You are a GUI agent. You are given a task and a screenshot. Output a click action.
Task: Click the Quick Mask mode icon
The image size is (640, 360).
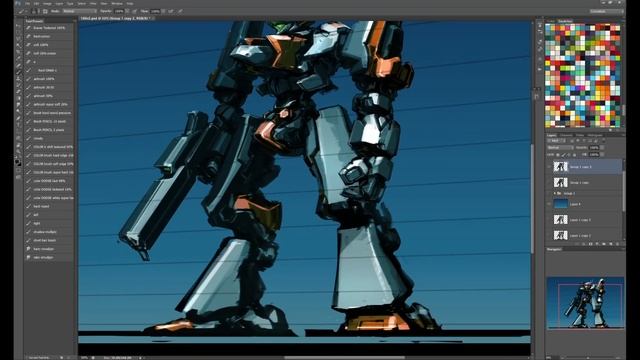(18, 171)
